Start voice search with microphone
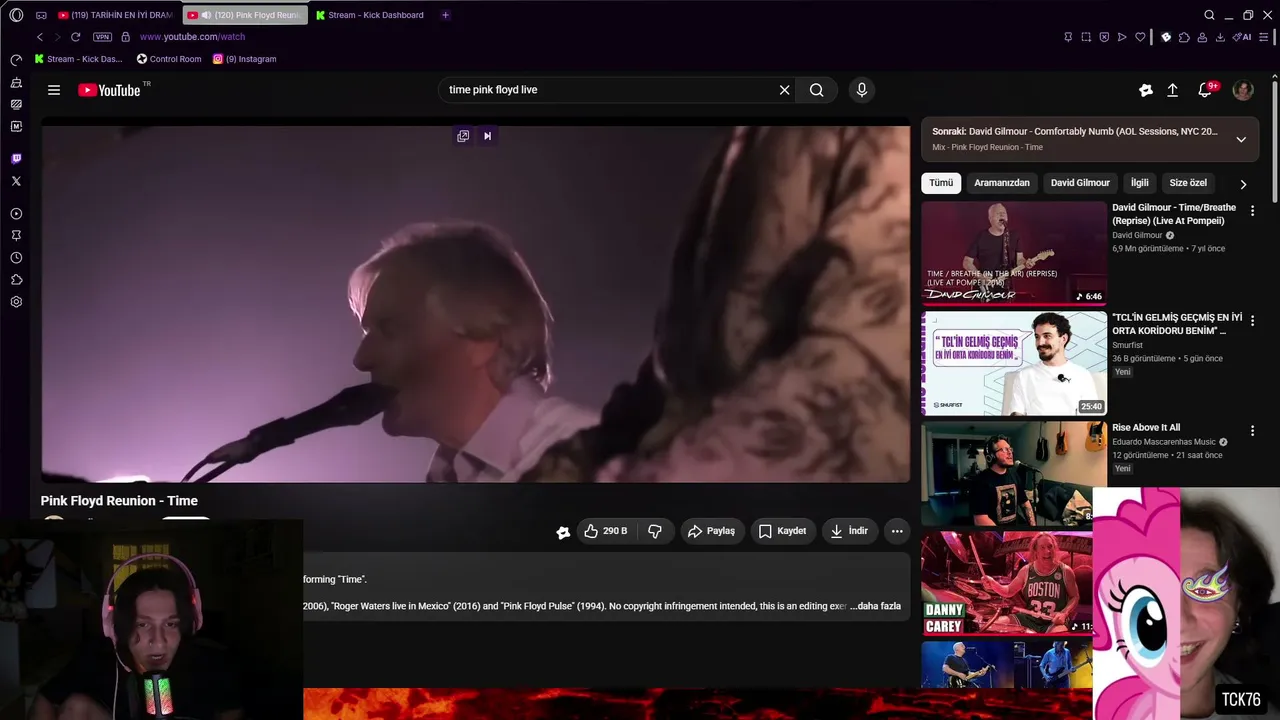1280x720 pixels. click(x=862, y=90)
